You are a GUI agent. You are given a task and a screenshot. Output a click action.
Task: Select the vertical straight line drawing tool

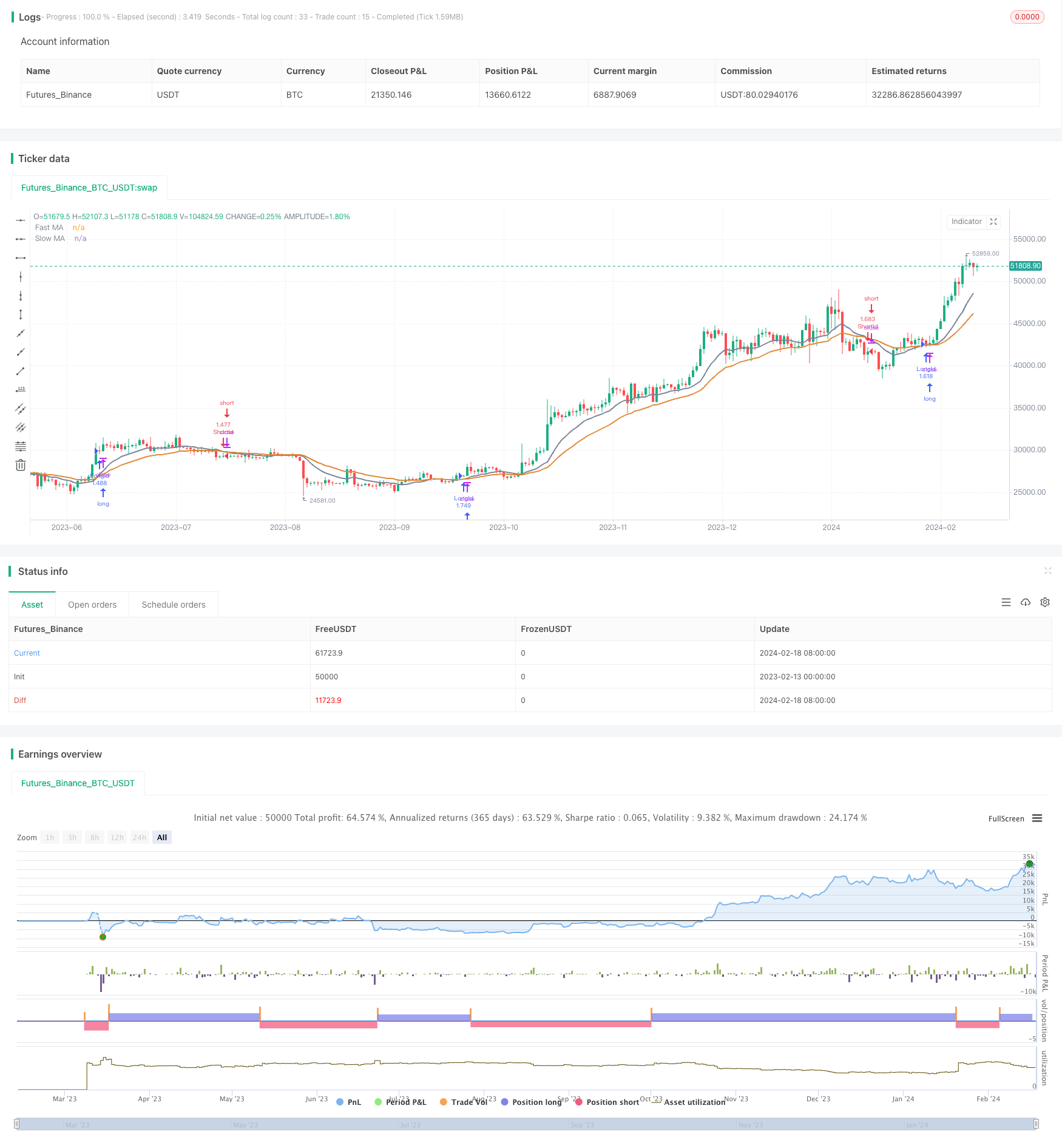point(21,277)
